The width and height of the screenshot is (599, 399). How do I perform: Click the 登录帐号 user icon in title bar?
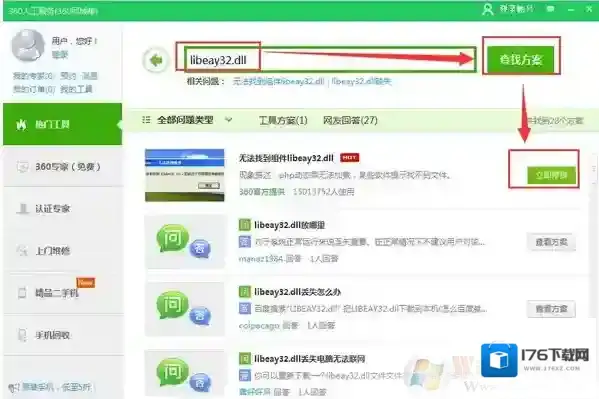coord(488,9)
